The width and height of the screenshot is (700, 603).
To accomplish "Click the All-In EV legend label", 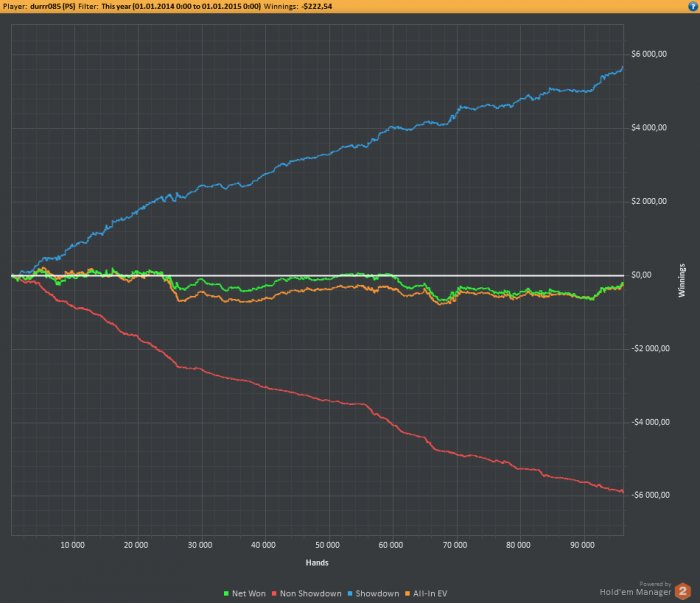I will pyautogui.click(x=430, y=594).
